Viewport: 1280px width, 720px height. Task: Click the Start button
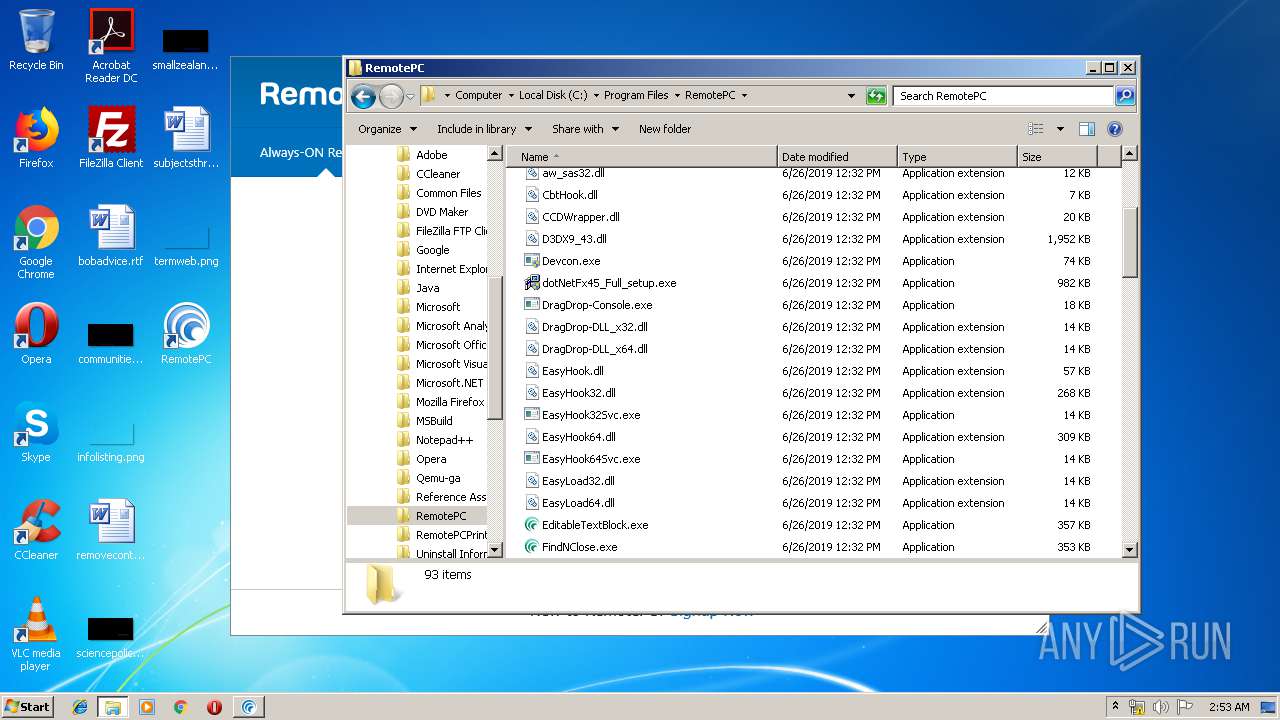(x=28, y=707)
